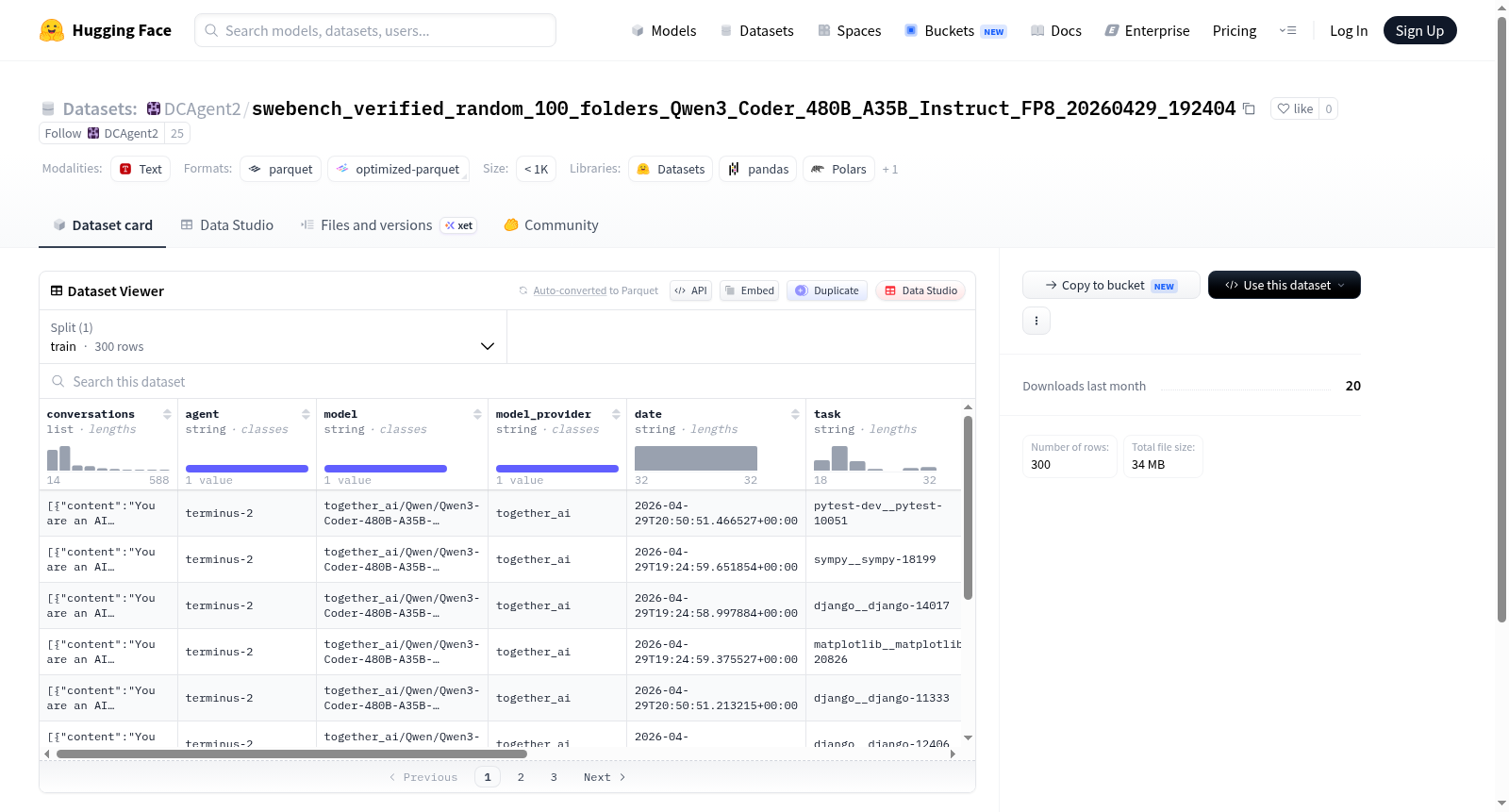This screenshot has height=812, width=1509.
Task: Open the Buckets page
Action: click(955, 30)
